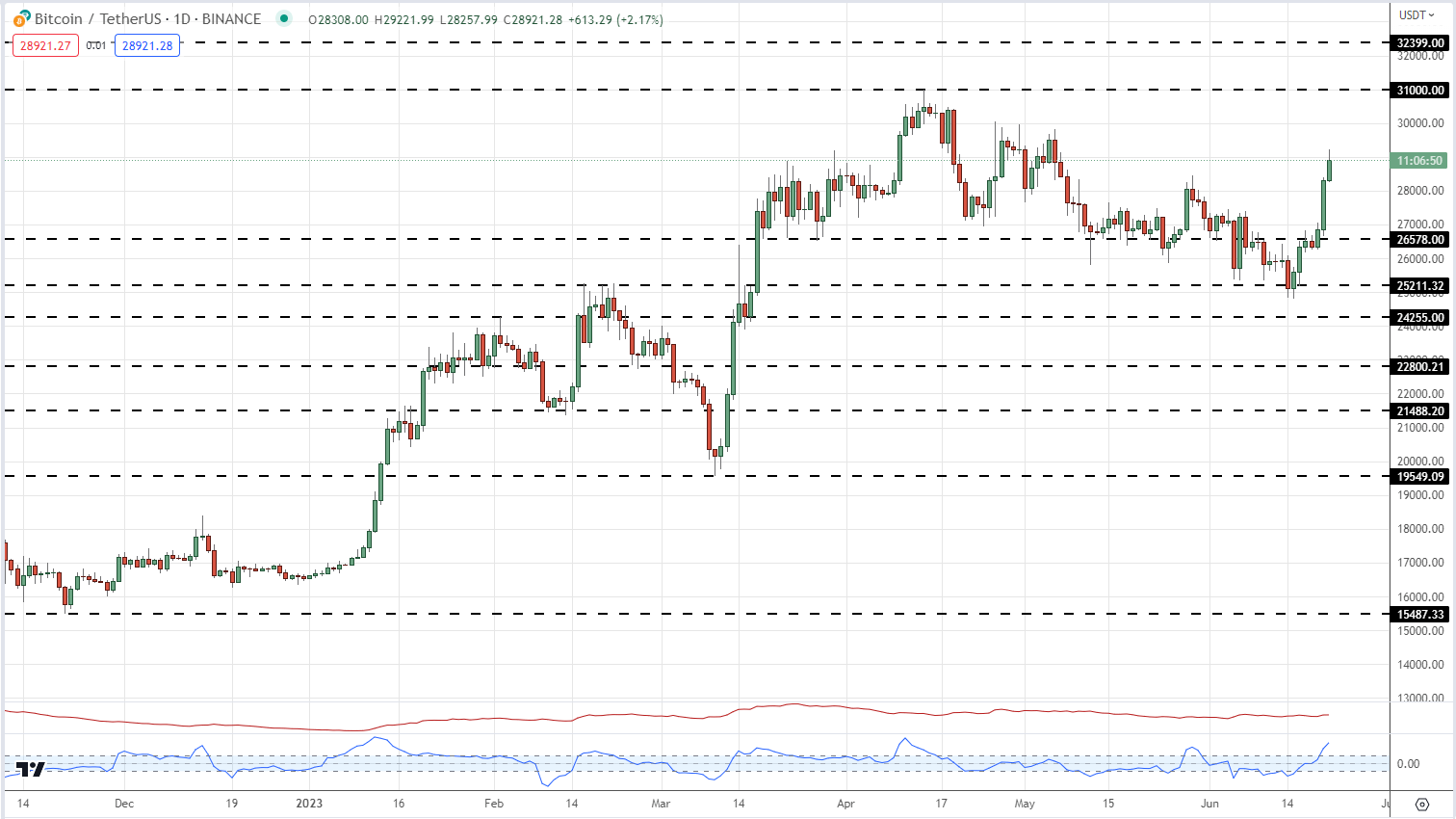Image resolution: width=1456 pixels, height=819 pixels.
Task: Click the Bitcoin logo icon beside the symbol name
Action: [x=21, y=19]
